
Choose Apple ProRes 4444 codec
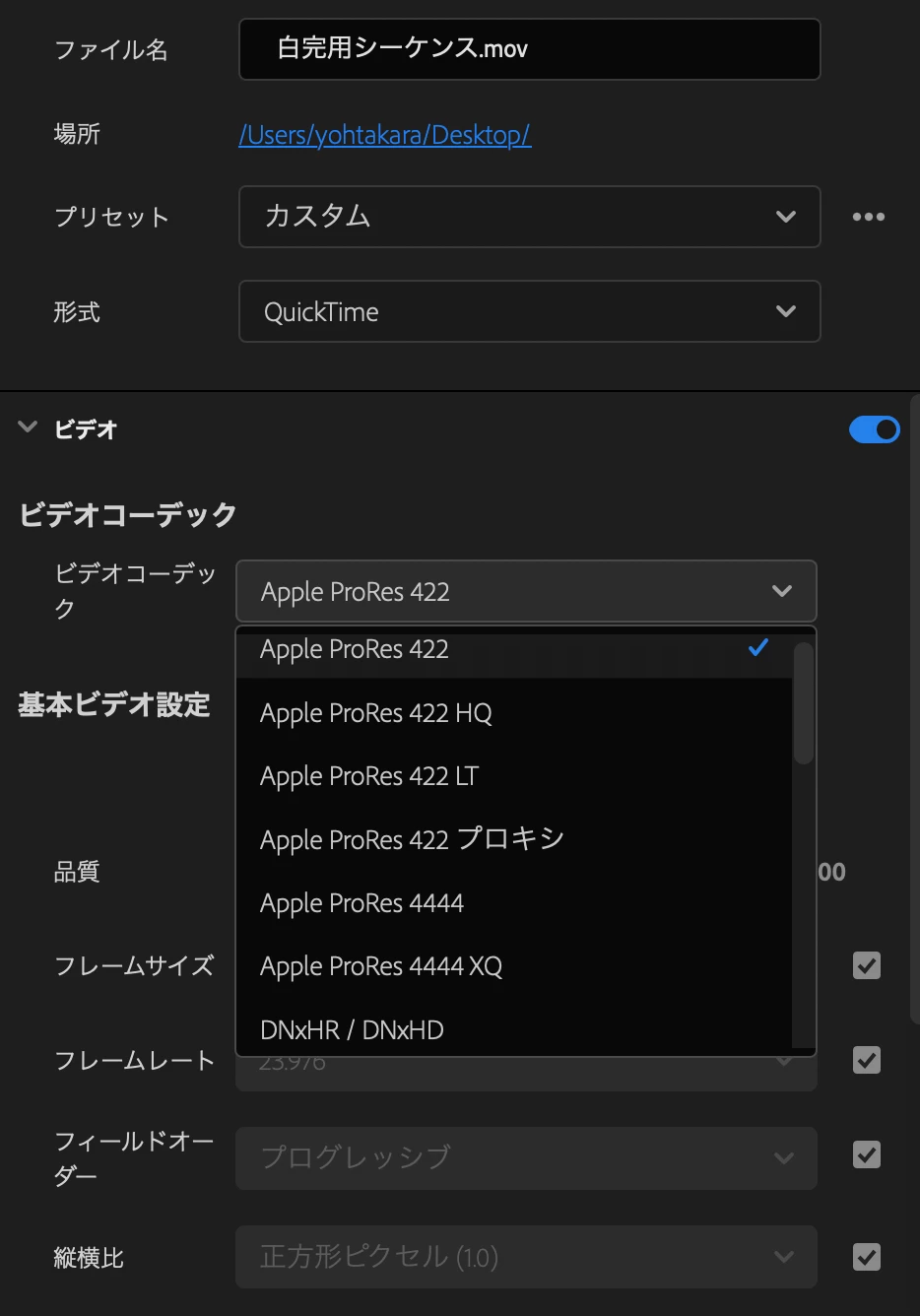[514, 903]
